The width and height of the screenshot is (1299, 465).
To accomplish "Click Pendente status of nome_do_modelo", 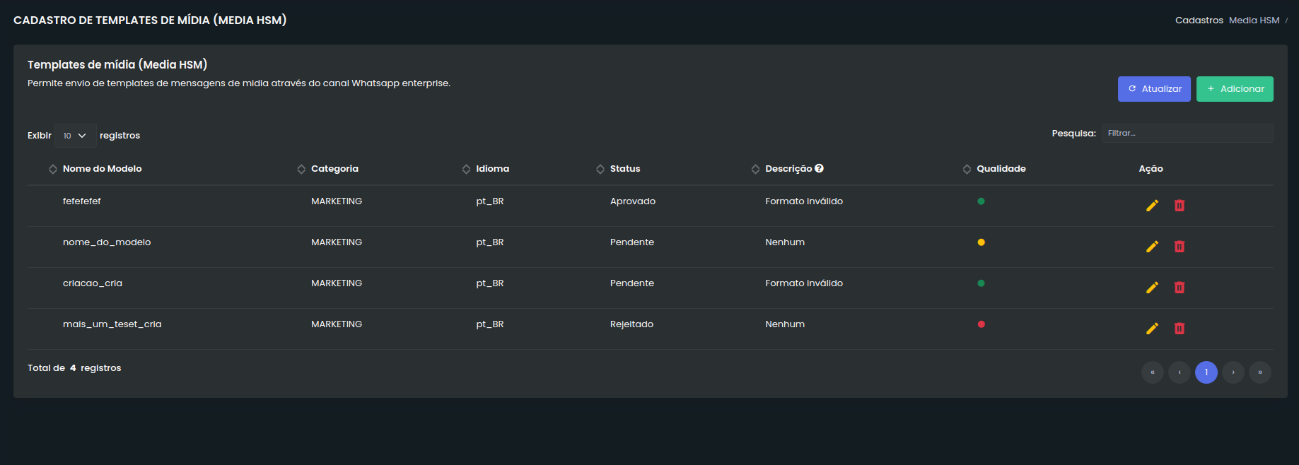I will [632, 242].
